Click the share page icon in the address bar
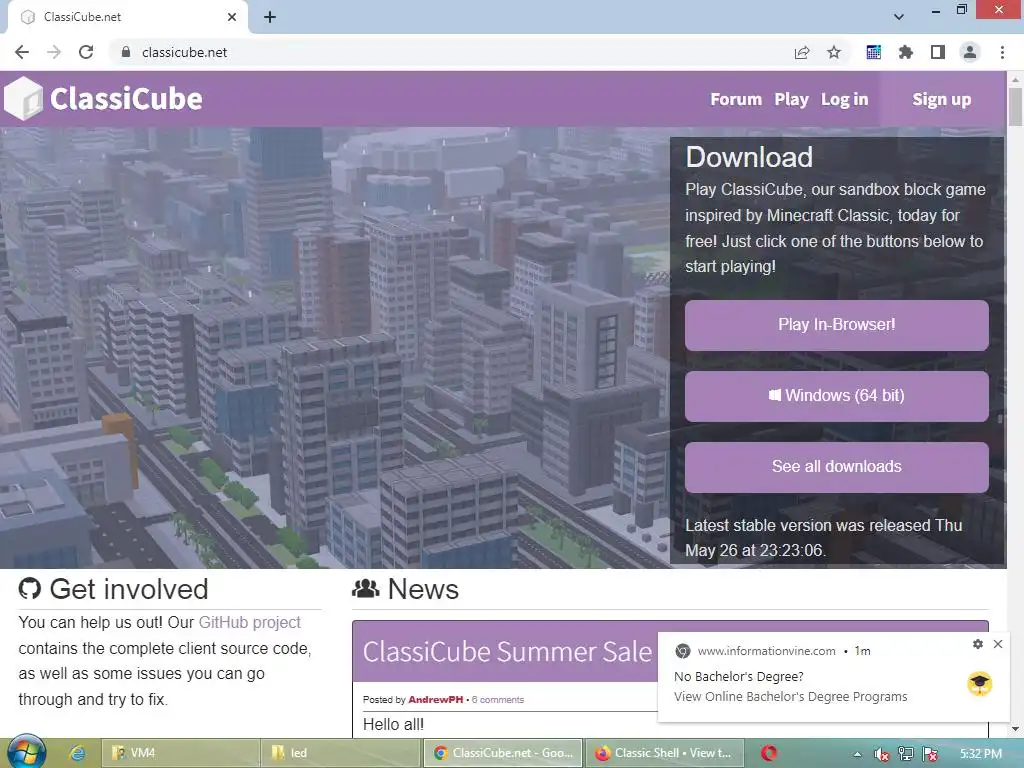Viewport: 1024px width, 768px height. (802, 52)
